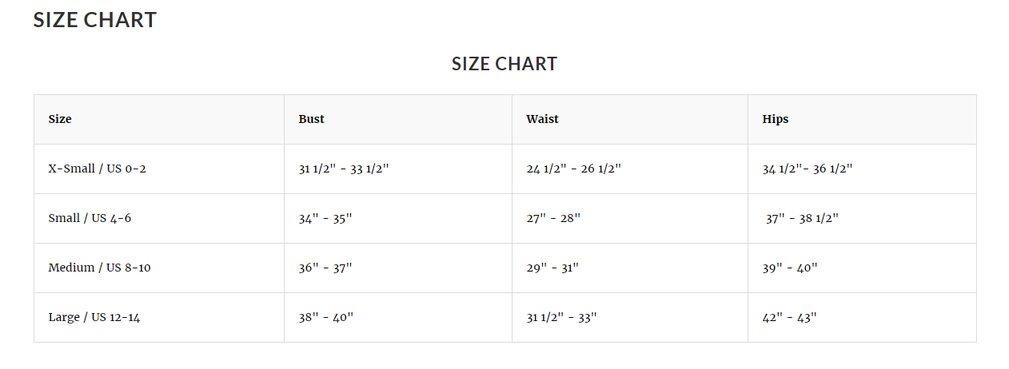Viewport: 1009px width, 369px height.
Task: Click hips value 37" - 38 1/2"
Action: (802, 218)
